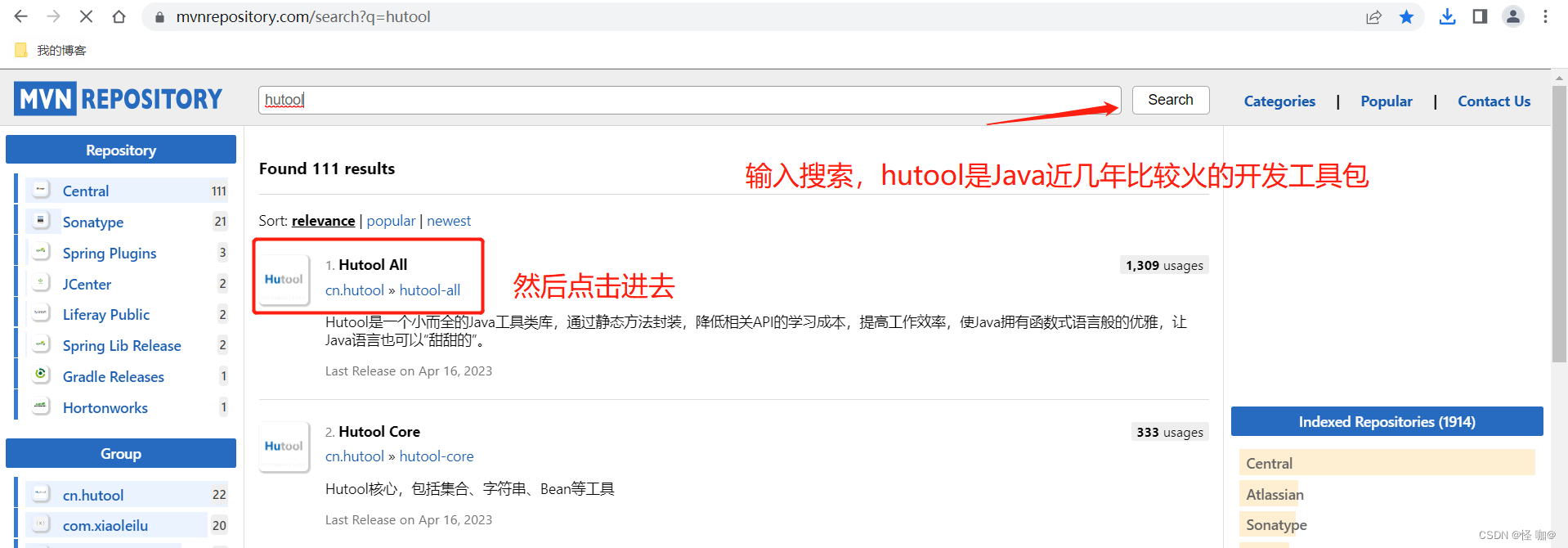The width and height of the screenshot is (1568, 548).
Task: Open the browser profile menu
Action: point(1513,16)
